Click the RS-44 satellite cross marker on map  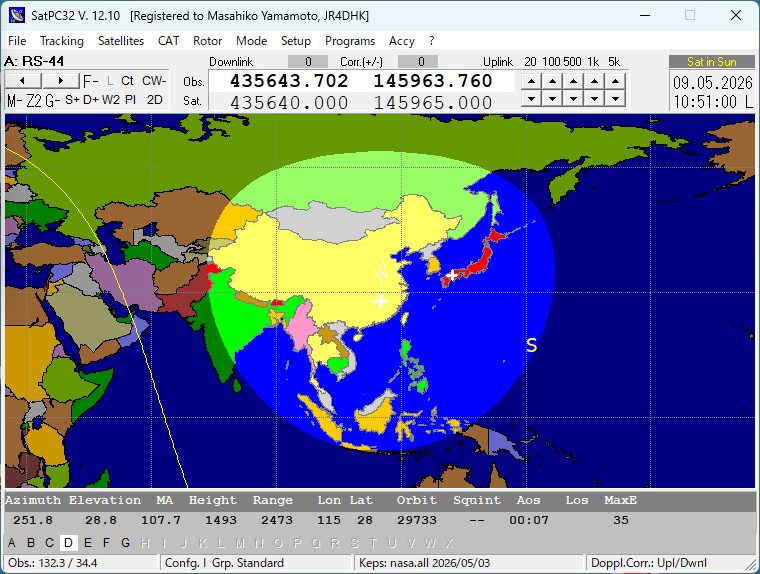click(380, 302)
